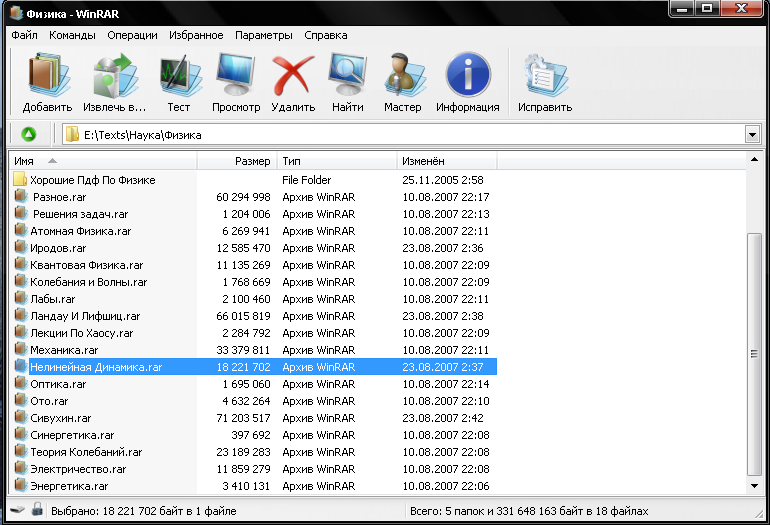The image size is (770, 525).
Task: Click the scrollbar up arrow
Action: pyautogui.click(x=754, y=159)
